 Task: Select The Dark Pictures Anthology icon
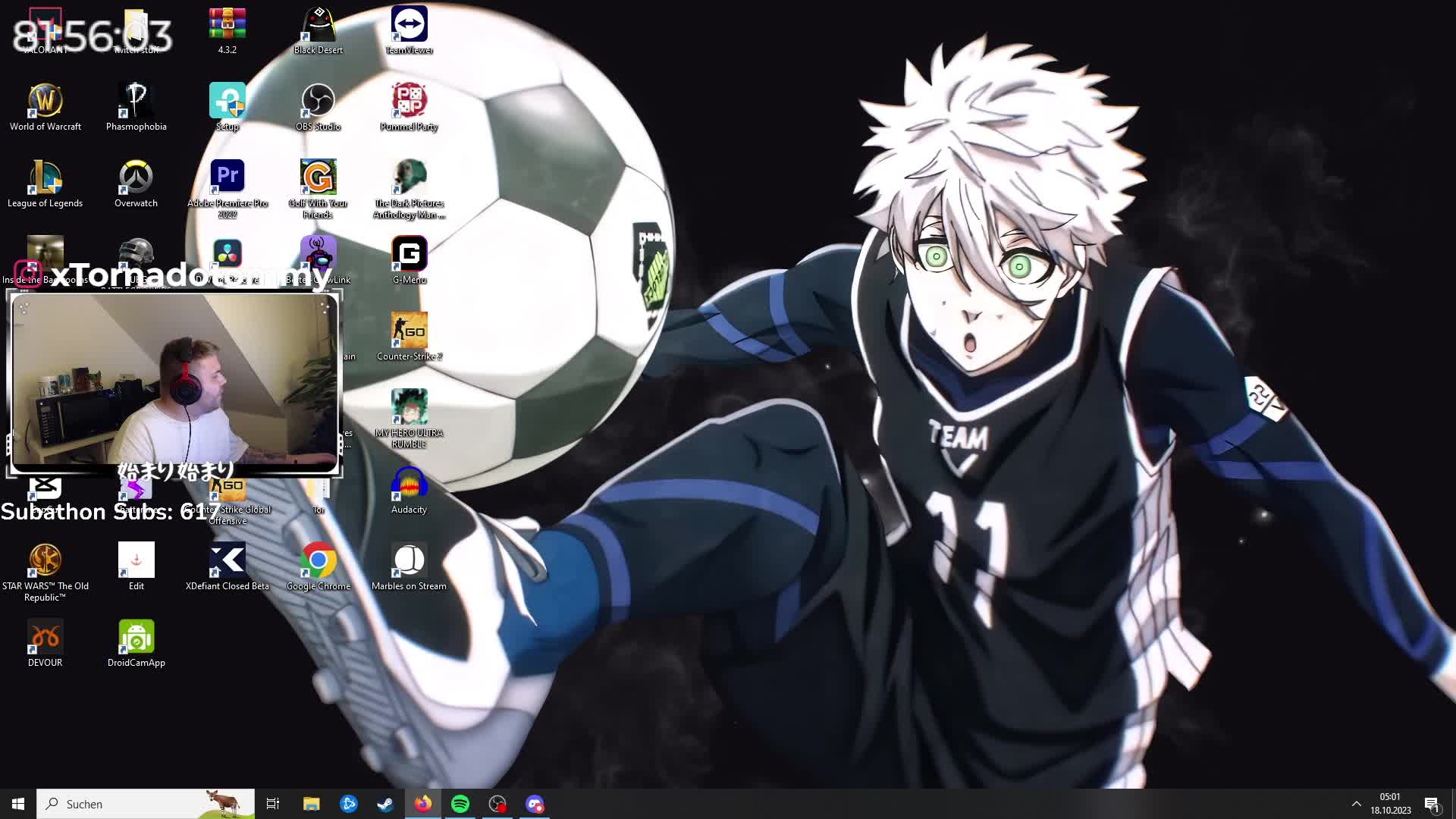click(409, 190)
